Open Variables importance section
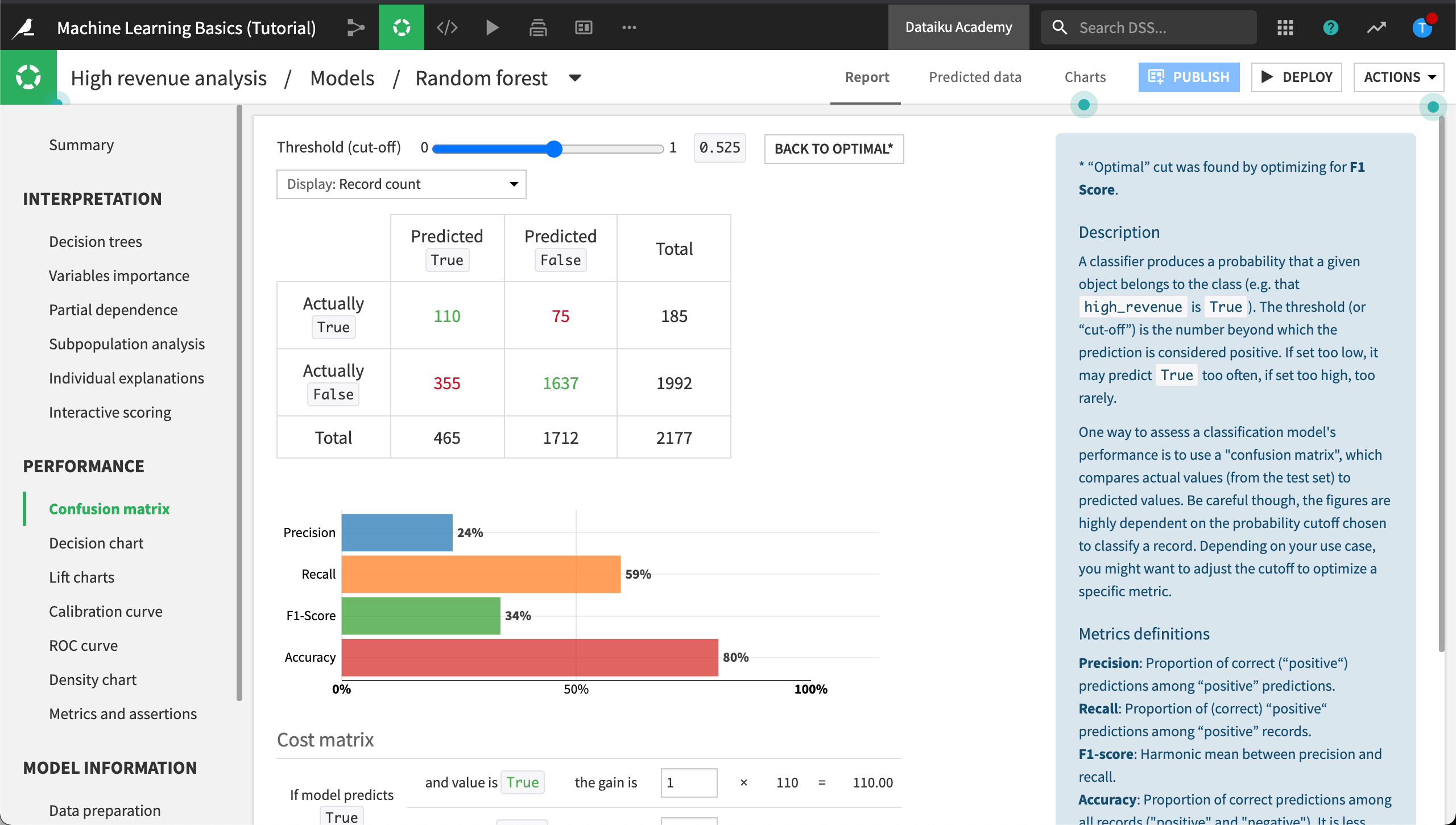 point(119,276)
